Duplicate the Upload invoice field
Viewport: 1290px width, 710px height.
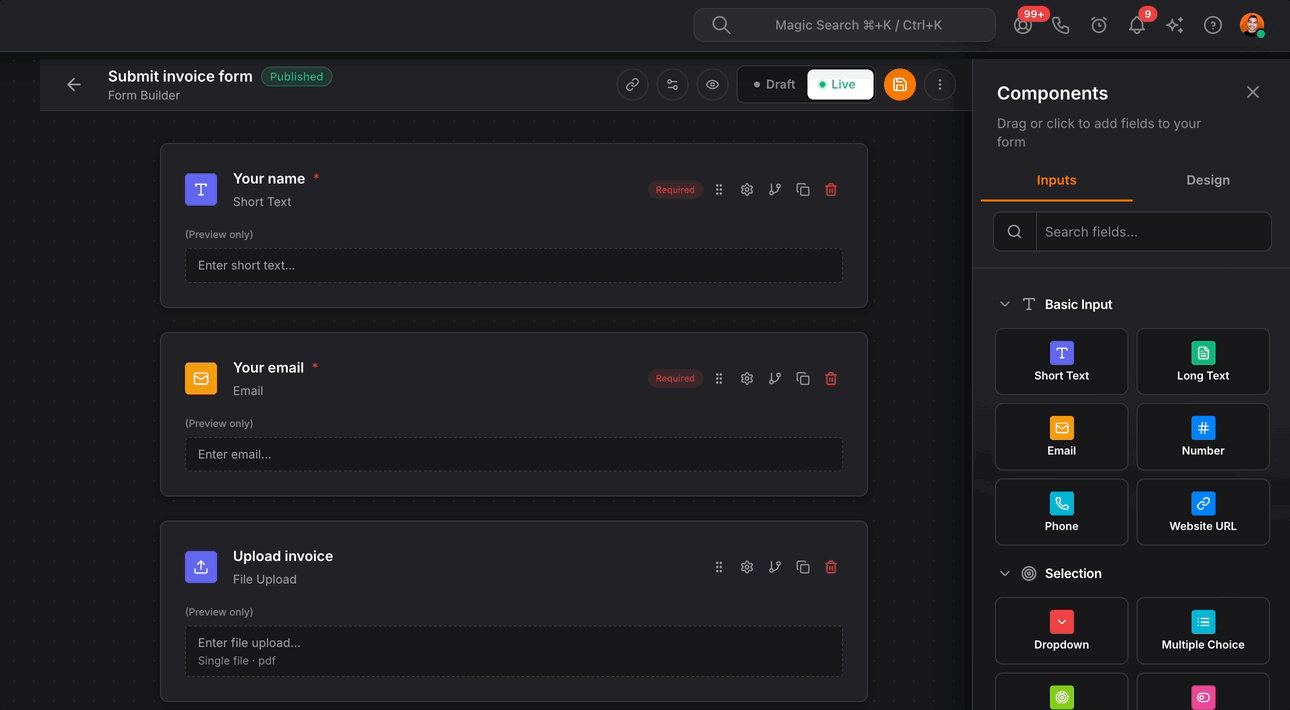pos(802,567)
